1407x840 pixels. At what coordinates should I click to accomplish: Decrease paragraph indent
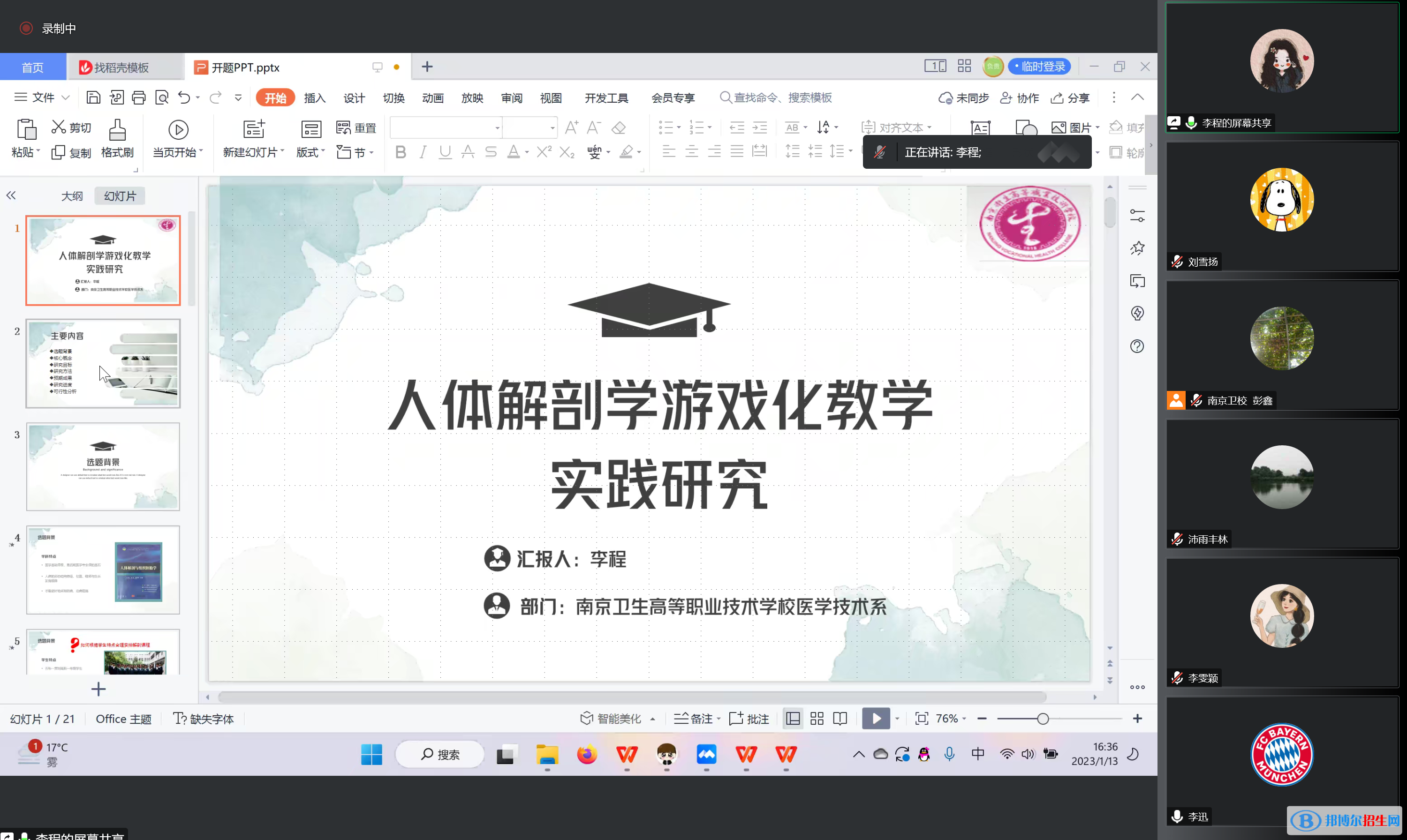click(737, 127)
